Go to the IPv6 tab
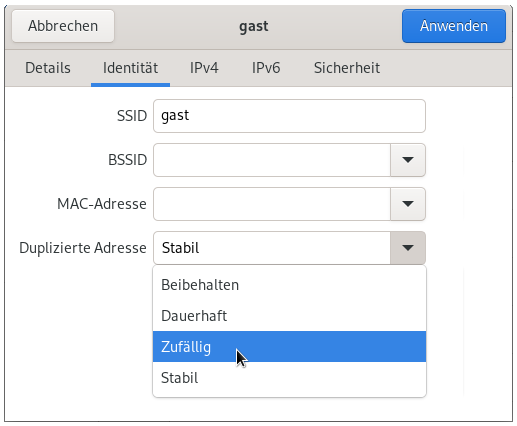This screenshot has width=517, height=426. (x=266, y=68)
